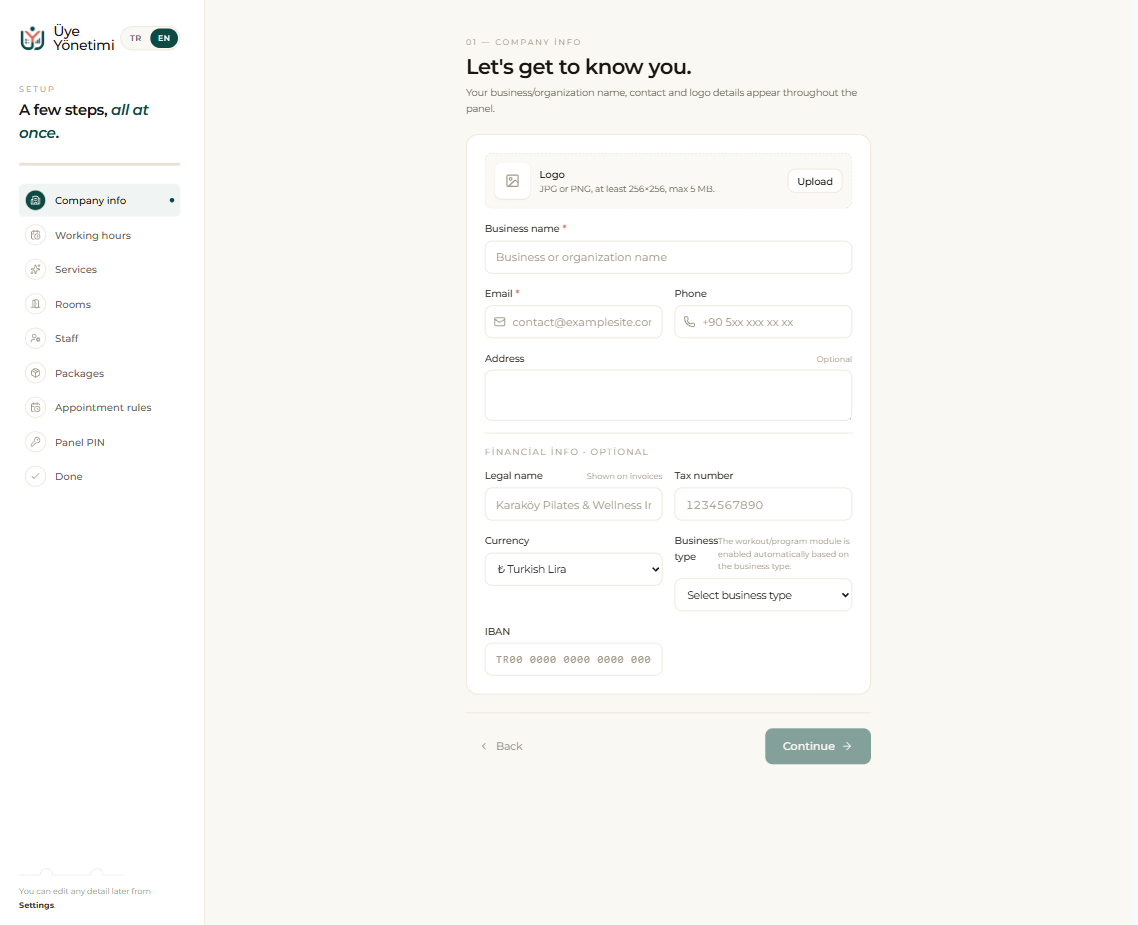Switch language to TR
1138x925 pixels.
136,38
